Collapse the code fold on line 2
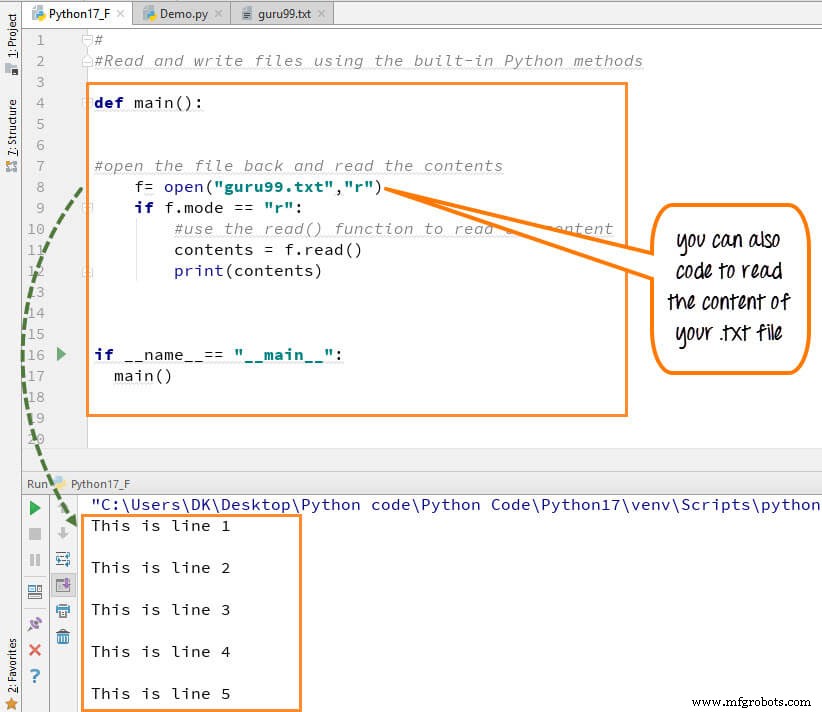 [86, 61]
